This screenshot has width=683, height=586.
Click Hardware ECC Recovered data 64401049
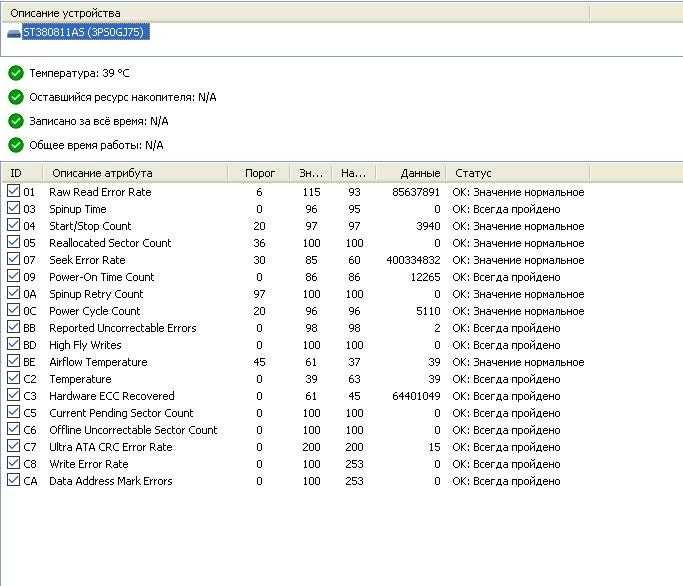(416, 396)
